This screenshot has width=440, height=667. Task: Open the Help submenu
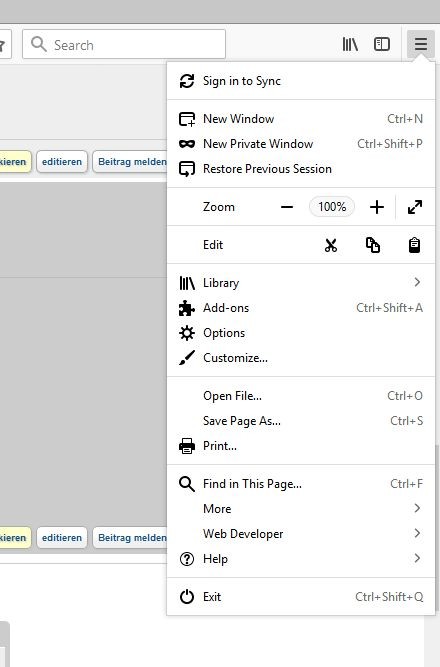[301, 559]
